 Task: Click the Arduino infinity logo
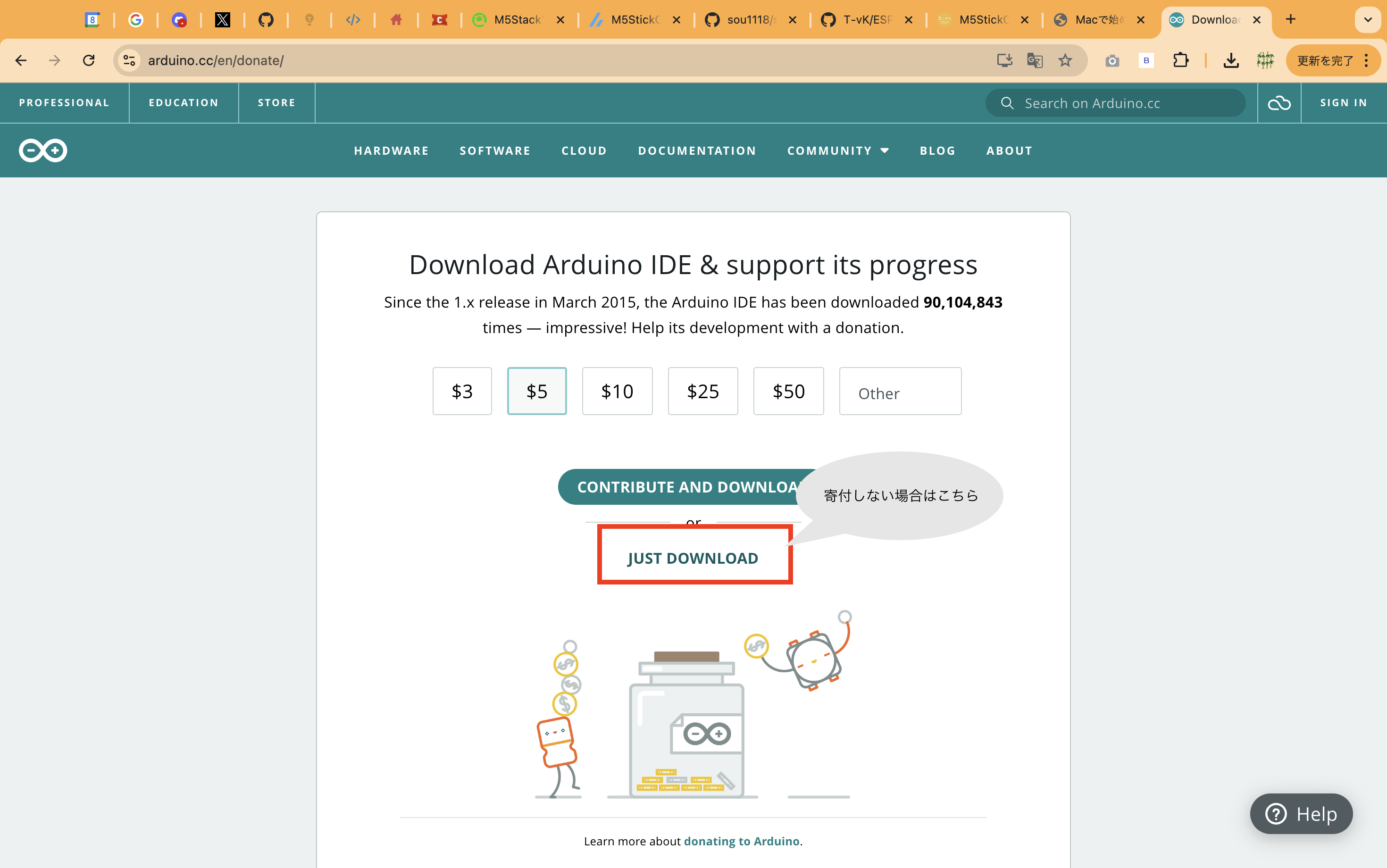click(x=43, y=150)
